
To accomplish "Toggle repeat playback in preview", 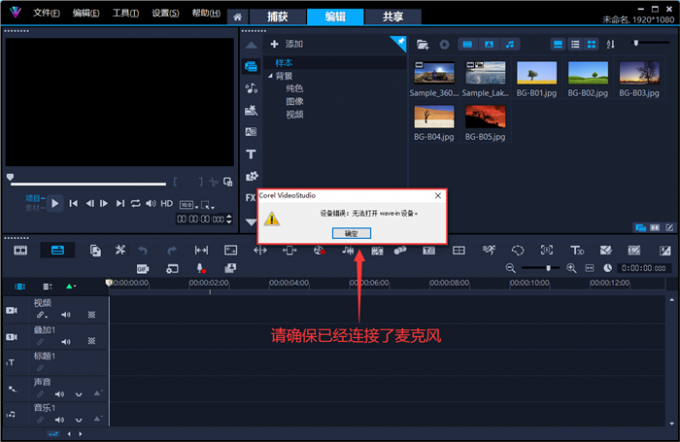I will click(135, 203).
